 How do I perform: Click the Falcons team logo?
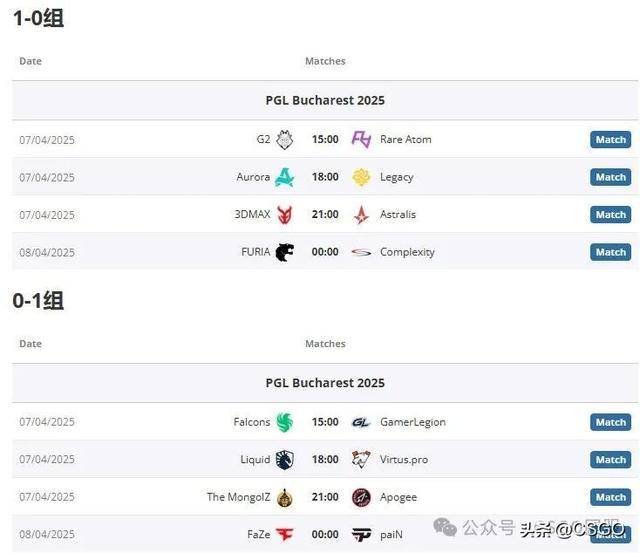[x=284, y=422]
